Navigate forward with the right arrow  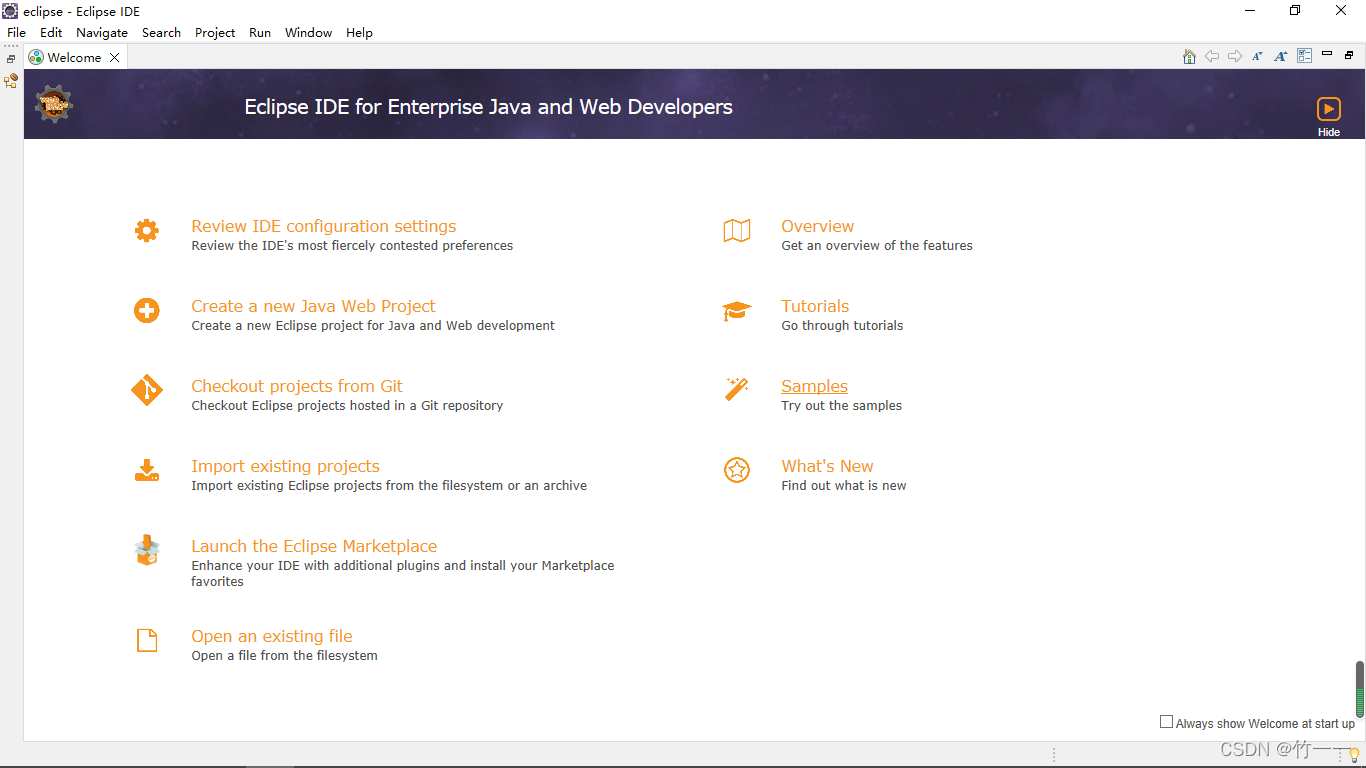tap(1235, 57)
